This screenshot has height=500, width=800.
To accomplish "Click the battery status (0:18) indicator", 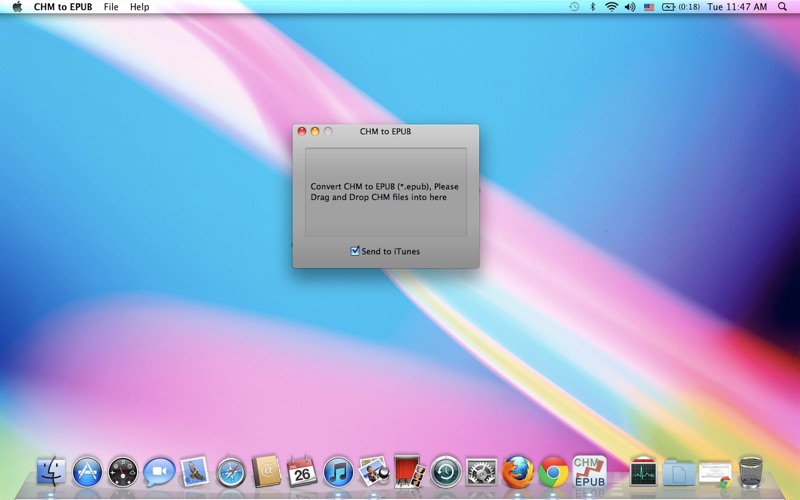I will [681, 7].
